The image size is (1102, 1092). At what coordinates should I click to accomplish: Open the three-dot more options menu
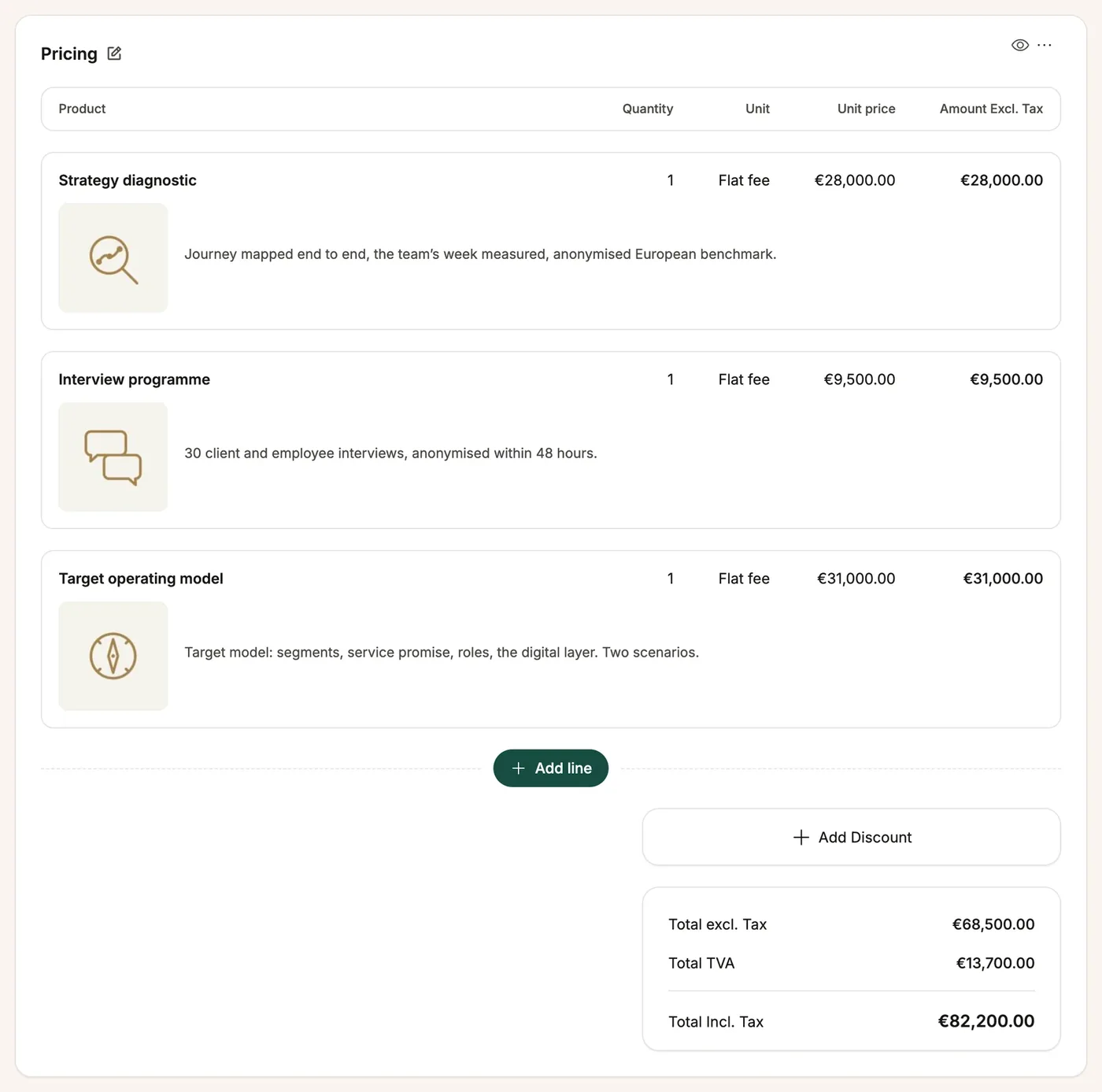[1045, 45]
